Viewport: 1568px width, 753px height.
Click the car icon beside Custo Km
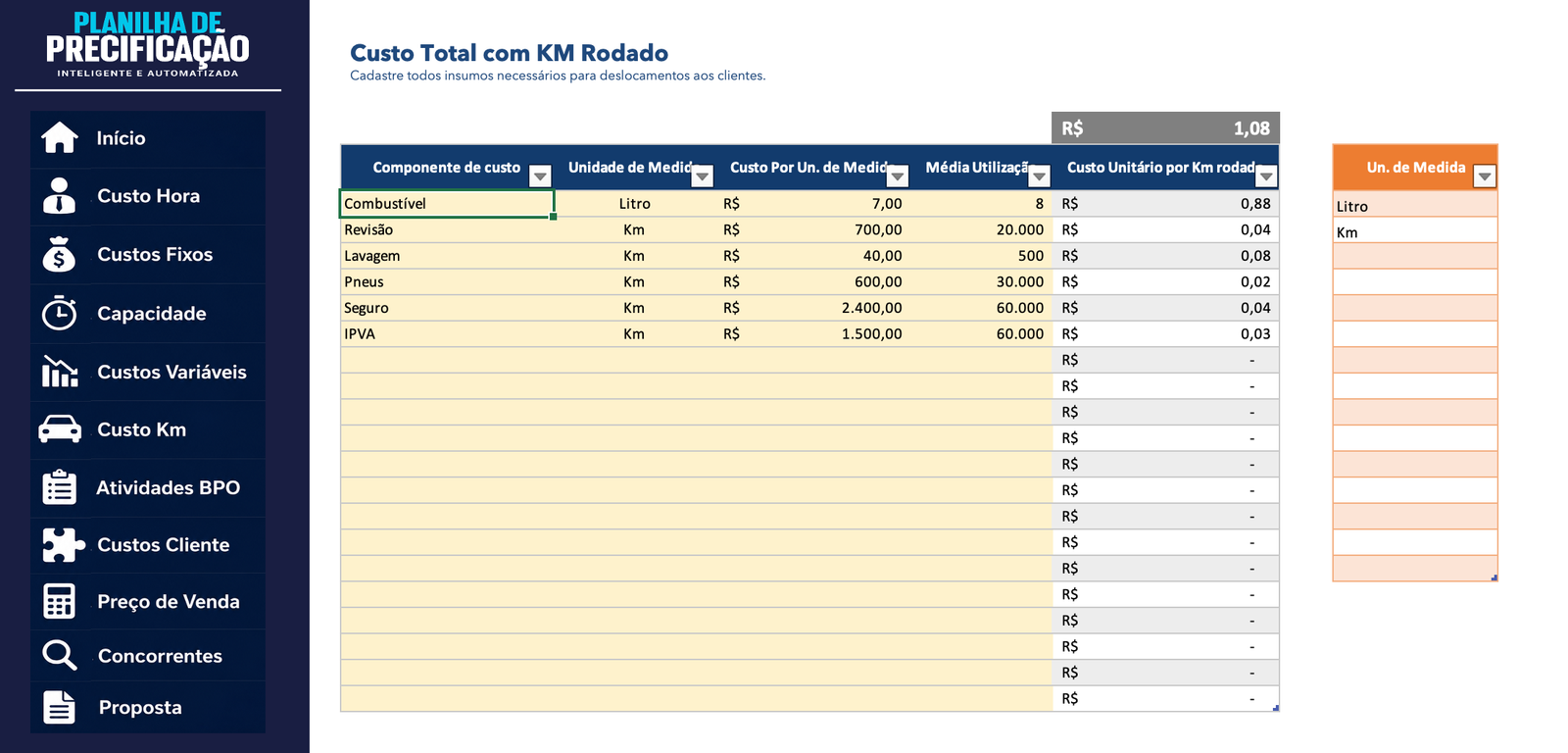(x=60, y=429)
